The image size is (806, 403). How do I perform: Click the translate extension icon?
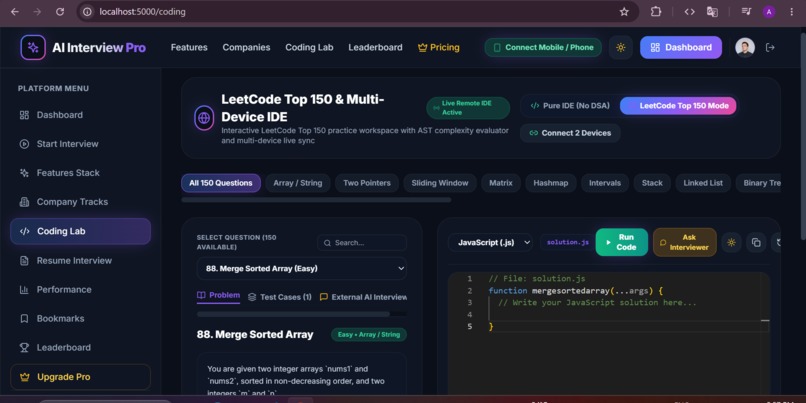click(x=712, y=11)
